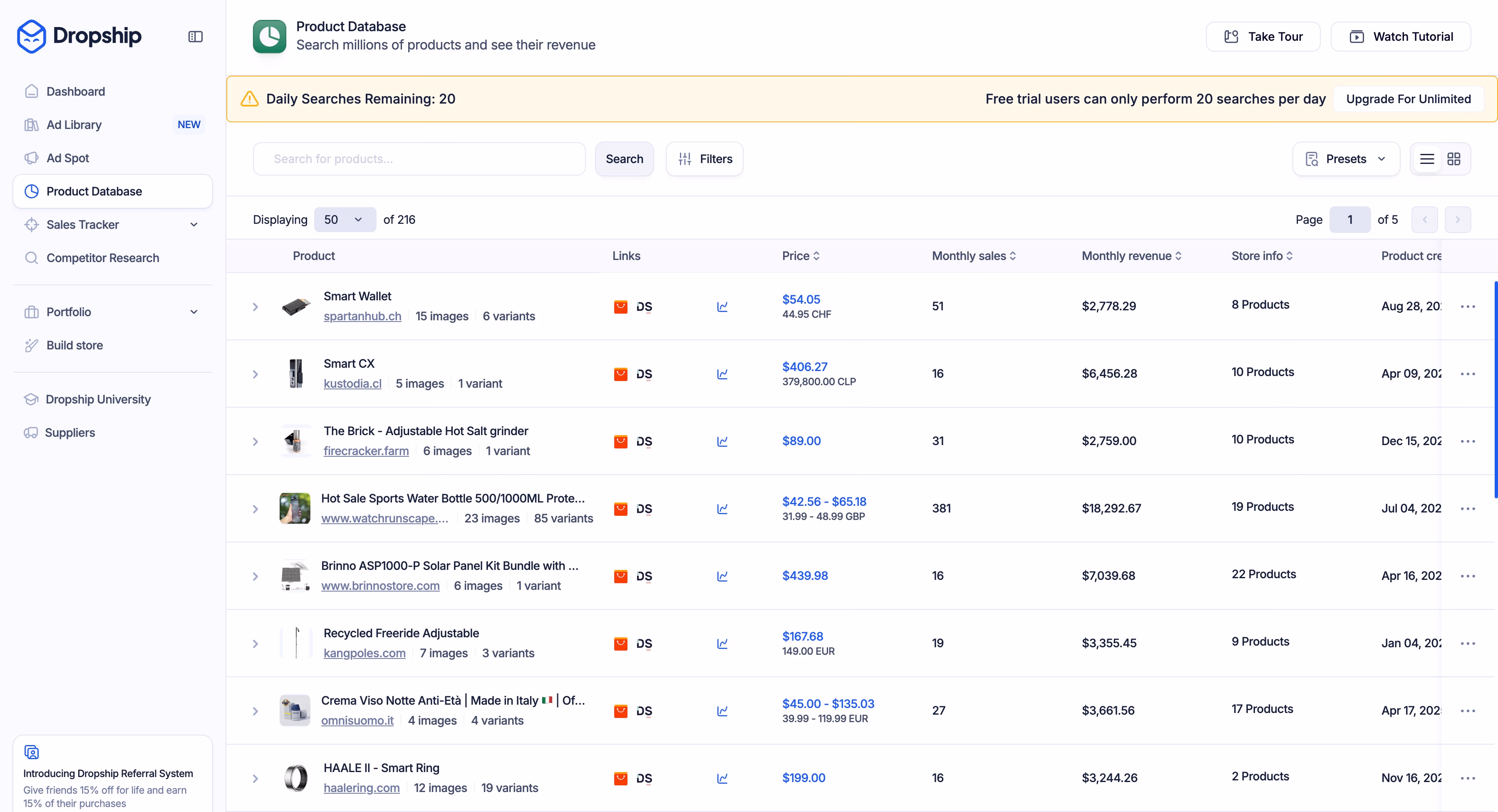This screenshot has width=1498, height=812.
Task: Open the AliExpress link for Smart Wallet
Action: [x=620, y=306]
